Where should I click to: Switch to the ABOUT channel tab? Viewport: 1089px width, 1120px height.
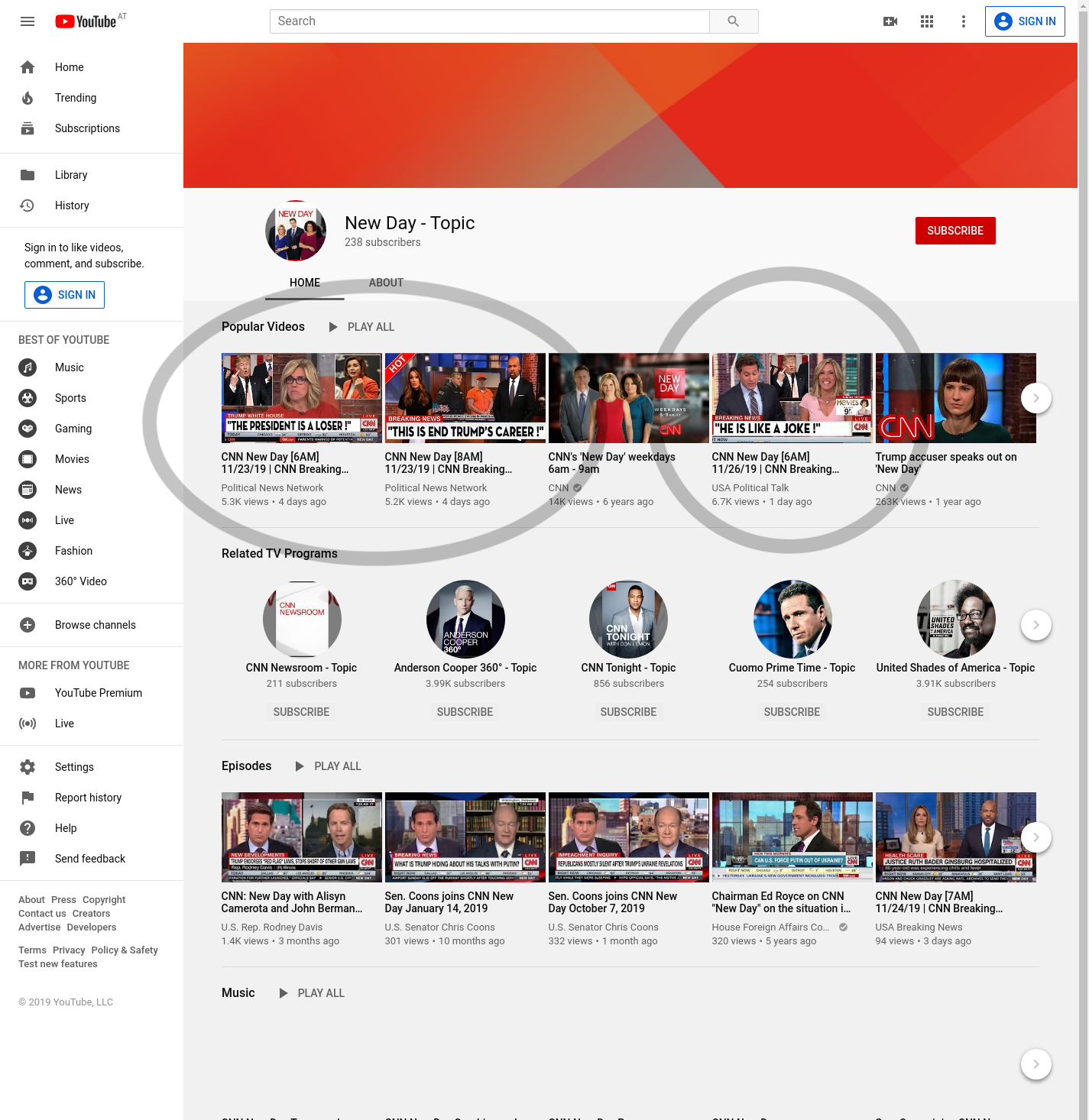(386, 283)
